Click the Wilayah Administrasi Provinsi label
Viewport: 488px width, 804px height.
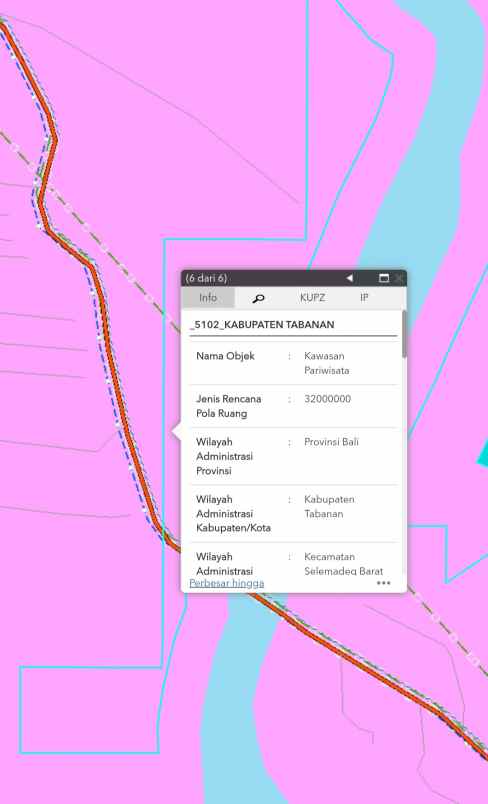tap(225, 456)
